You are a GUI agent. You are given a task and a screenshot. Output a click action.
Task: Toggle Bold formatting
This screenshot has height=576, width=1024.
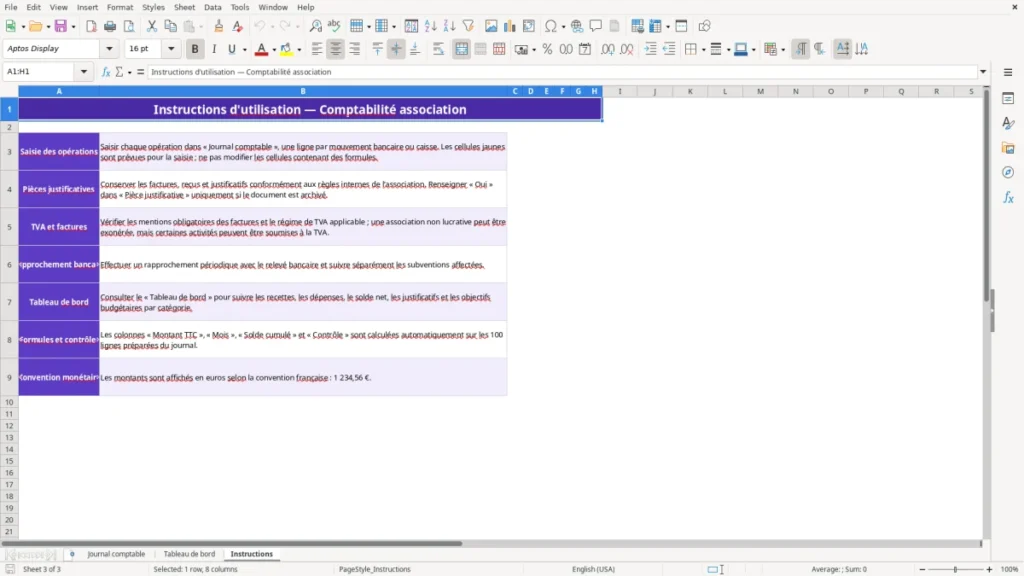point(195,49)
